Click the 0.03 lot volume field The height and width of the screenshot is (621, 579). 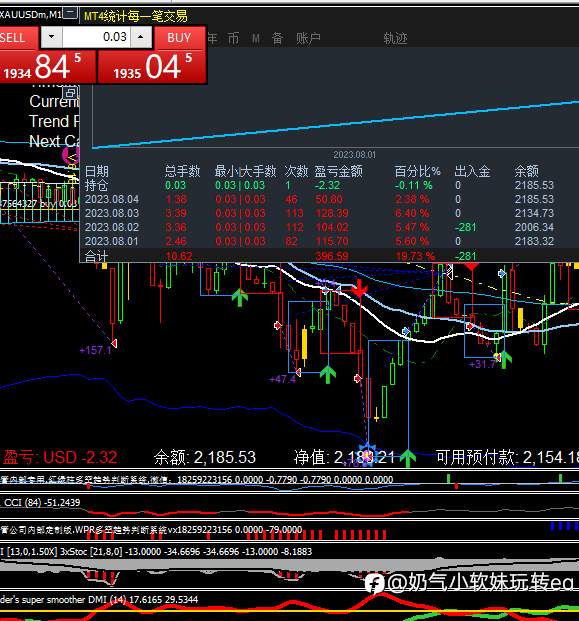pos(96,37)
